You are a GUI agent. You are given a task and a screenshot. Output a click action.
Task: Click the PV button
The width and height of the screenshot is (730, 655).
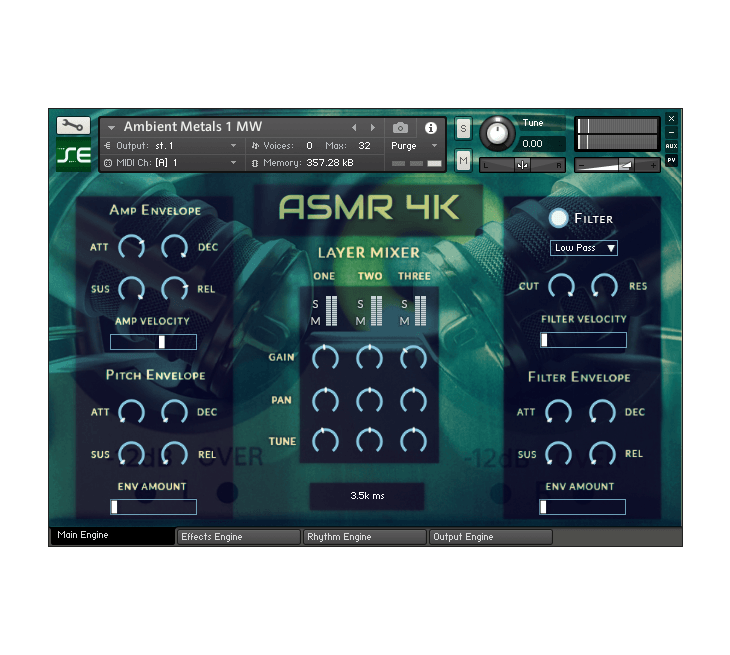(x=671, y=160)
